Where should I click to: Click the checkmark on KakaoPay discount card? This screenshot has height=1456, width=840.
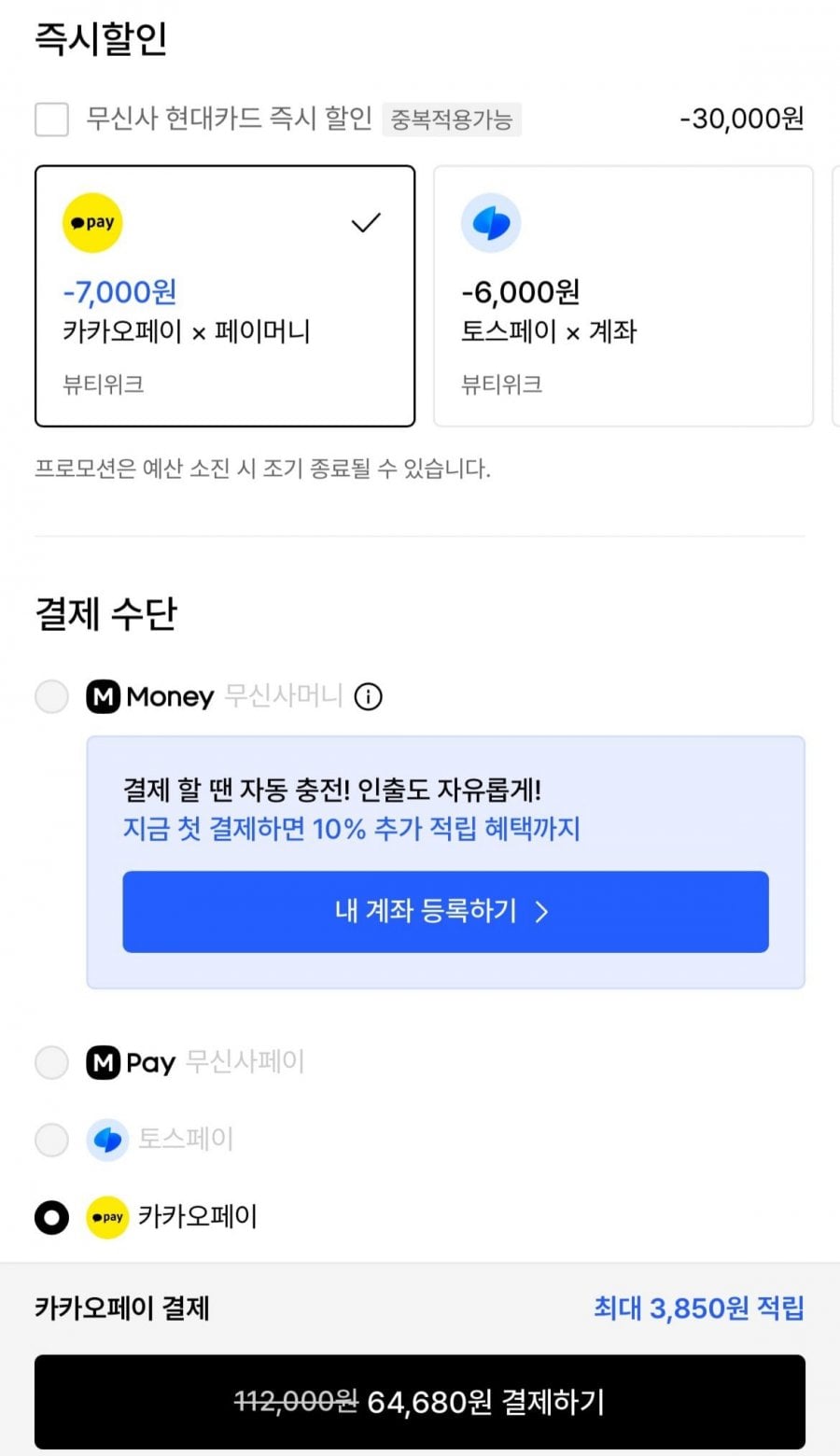click(x=366, y=223)
